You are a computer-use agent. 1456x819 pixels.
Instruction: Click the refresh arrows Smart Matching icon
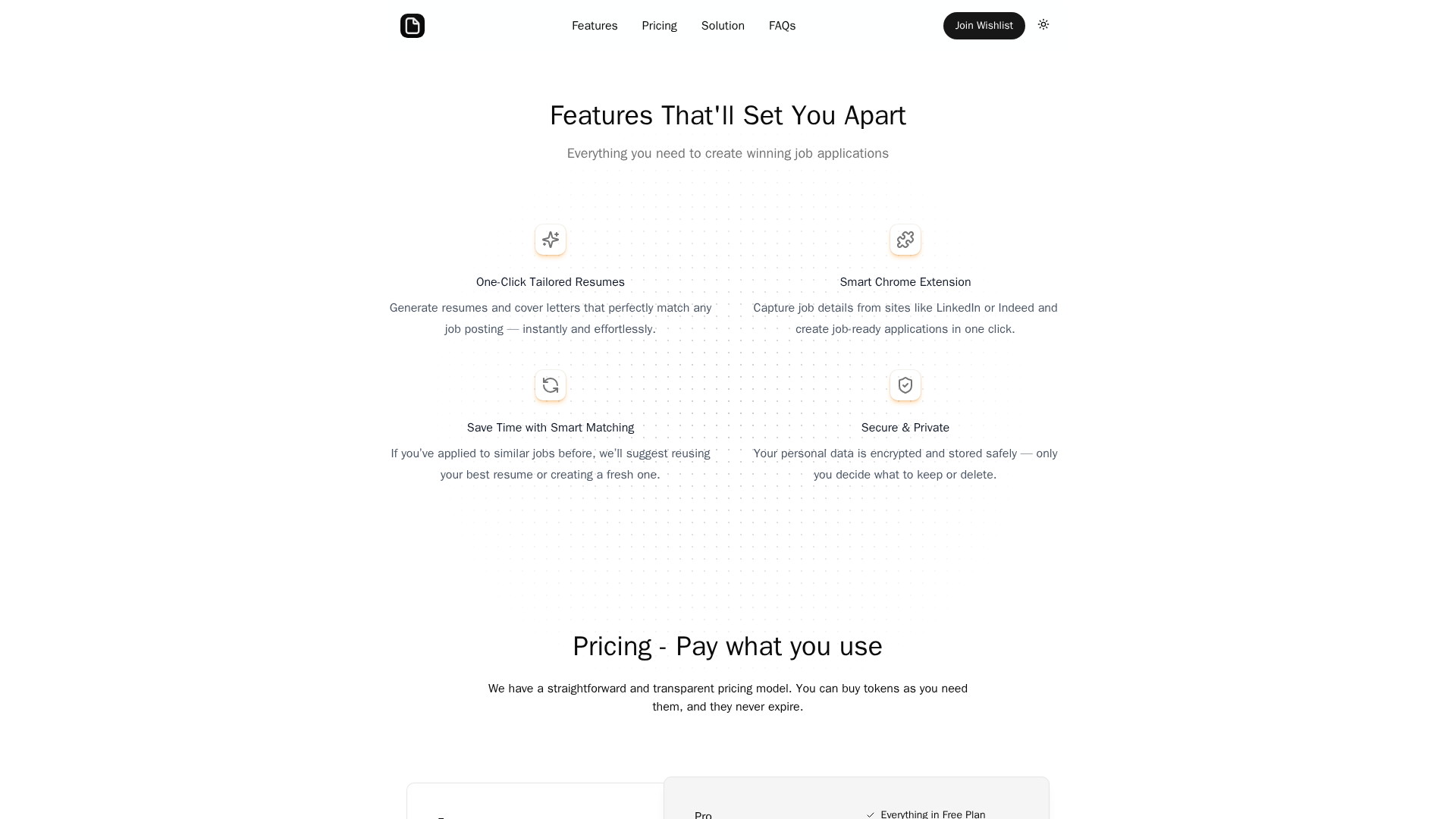551,385
